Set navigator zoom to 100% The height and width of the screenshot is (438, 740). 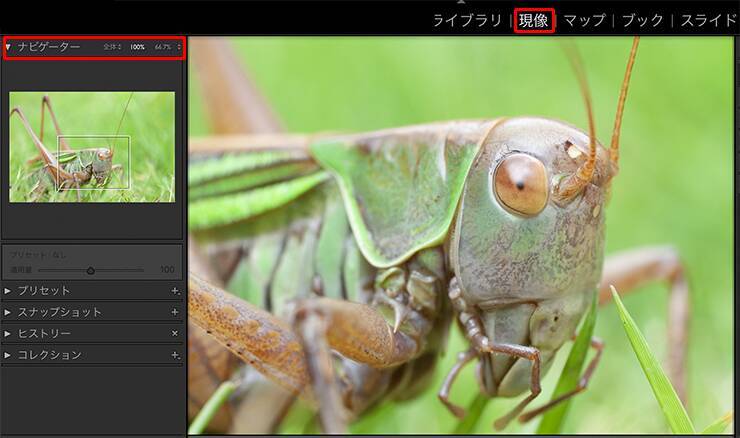[137, 47]
